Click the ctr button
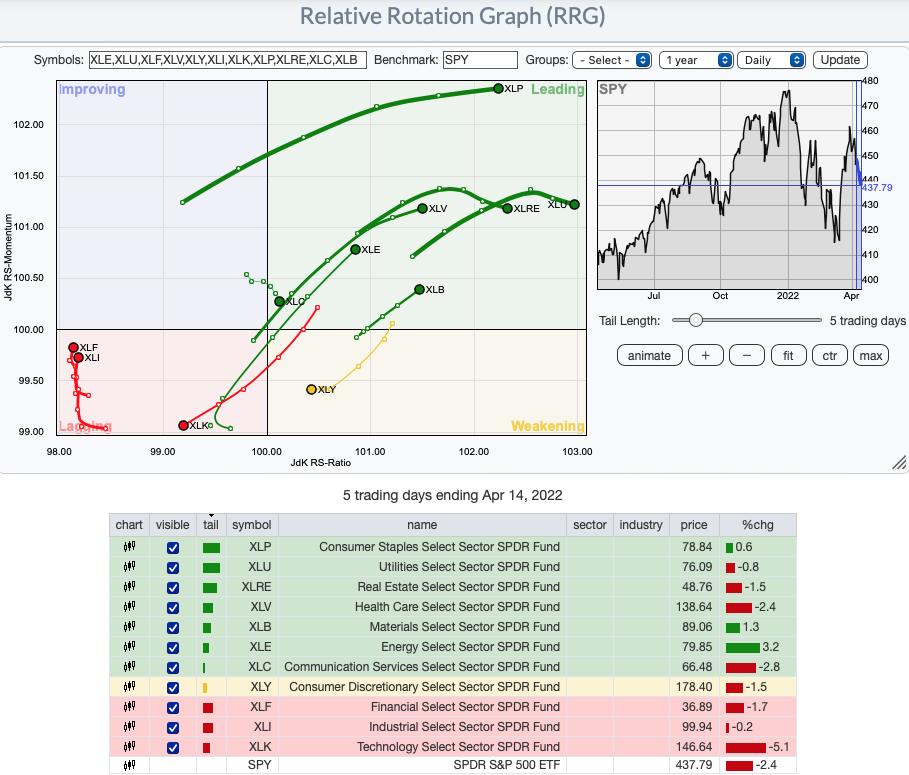The width and height of the screenshot is (909, 775). click(830, 355)
